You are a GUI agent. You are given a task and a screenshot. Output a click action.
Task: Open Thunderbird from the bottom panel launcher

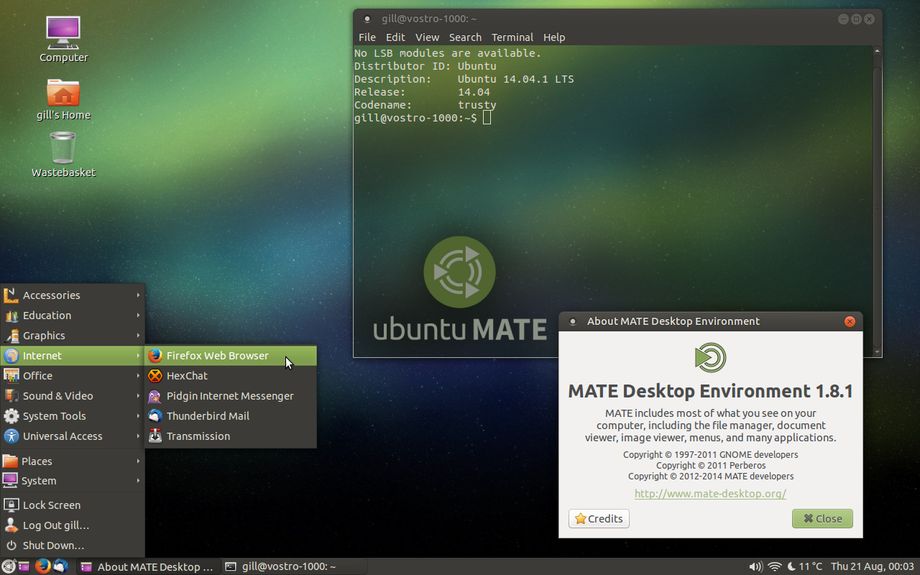(60, 566)
